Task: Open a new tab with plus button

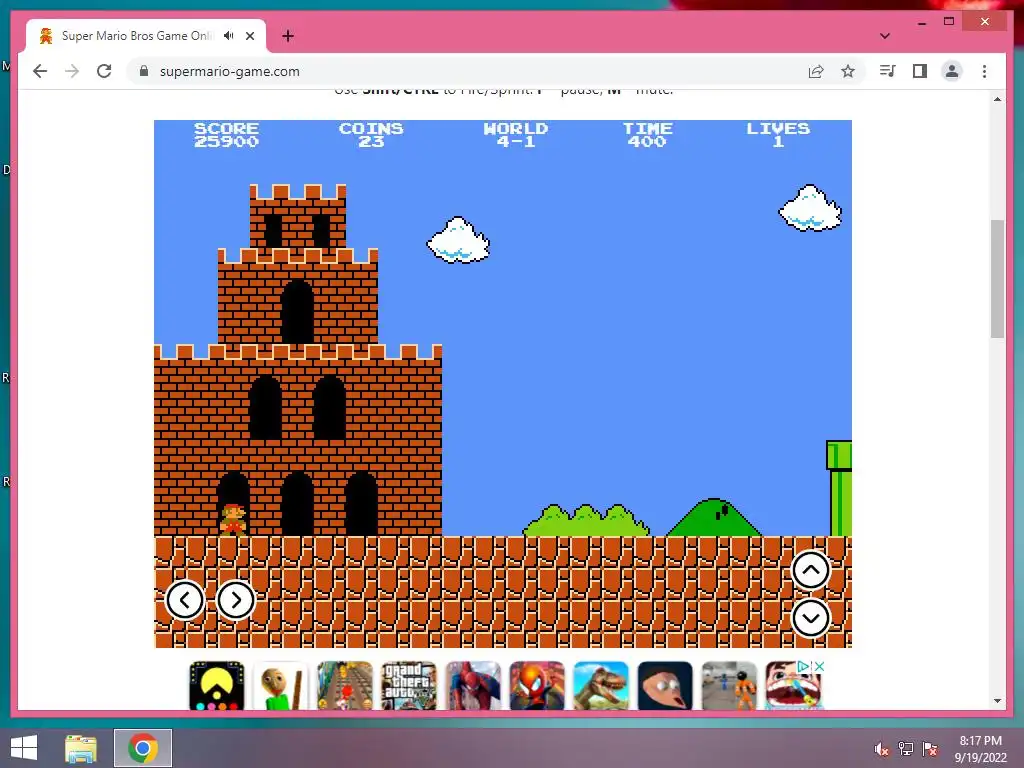Action: (x=288, y=36)
